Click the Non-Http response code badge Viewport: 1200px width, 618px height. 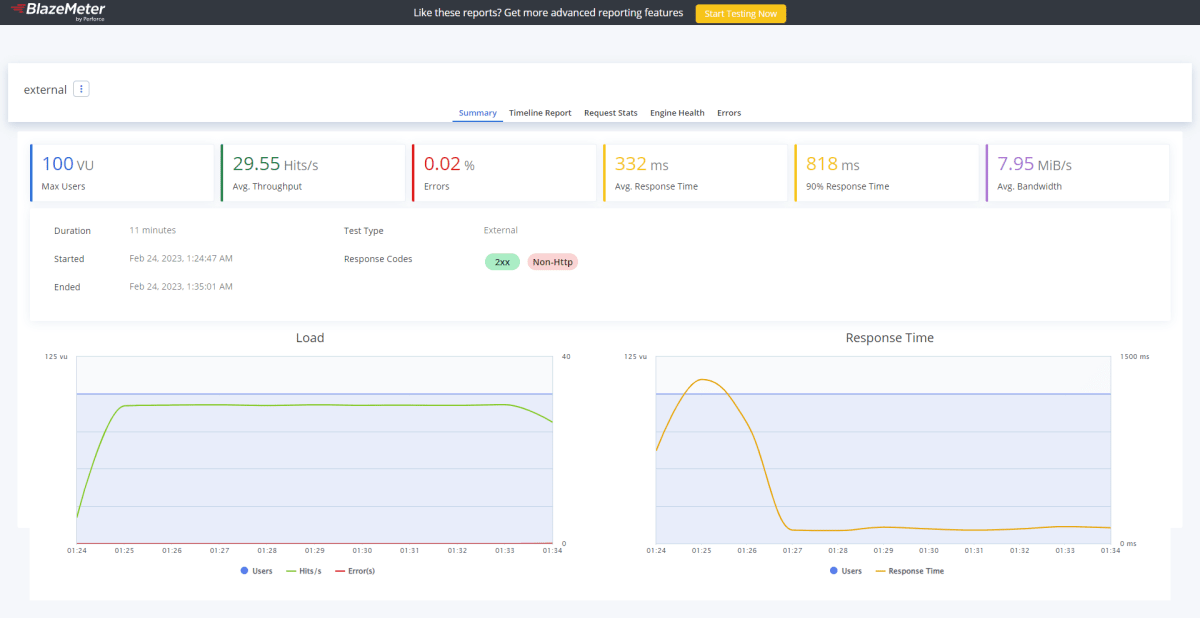point(553,262)
